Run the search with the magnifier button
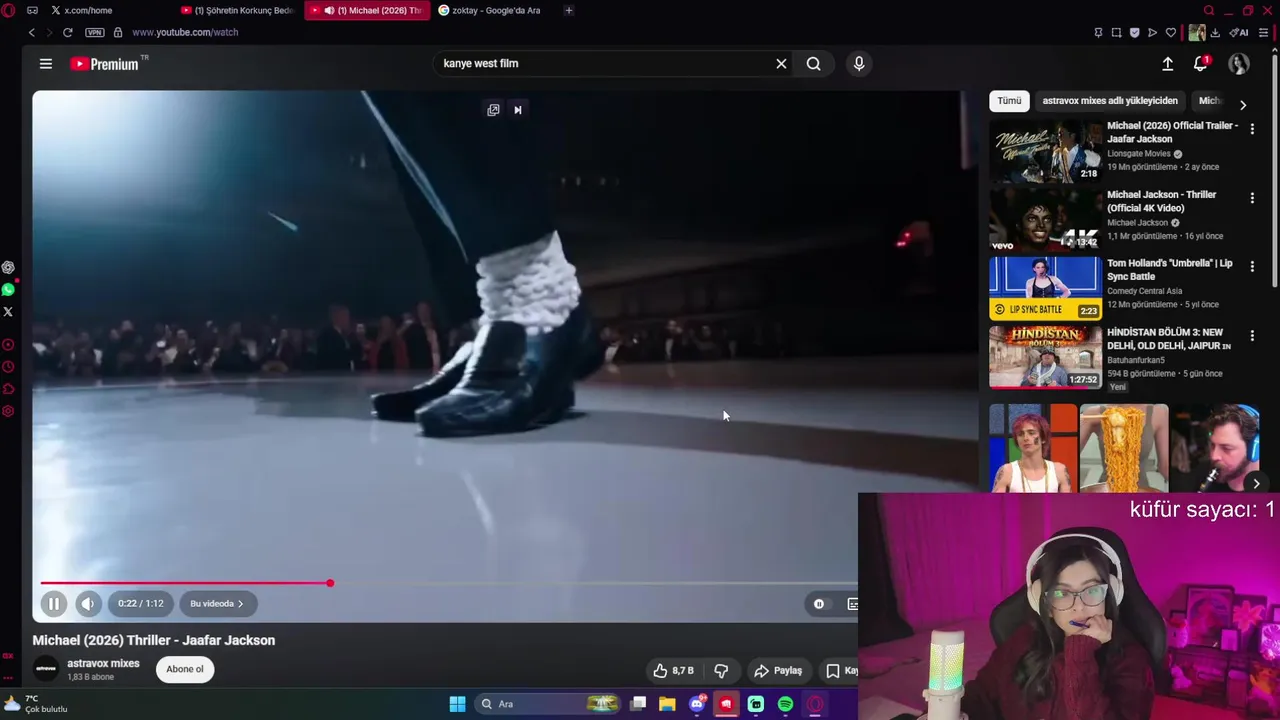 point(814,63)
